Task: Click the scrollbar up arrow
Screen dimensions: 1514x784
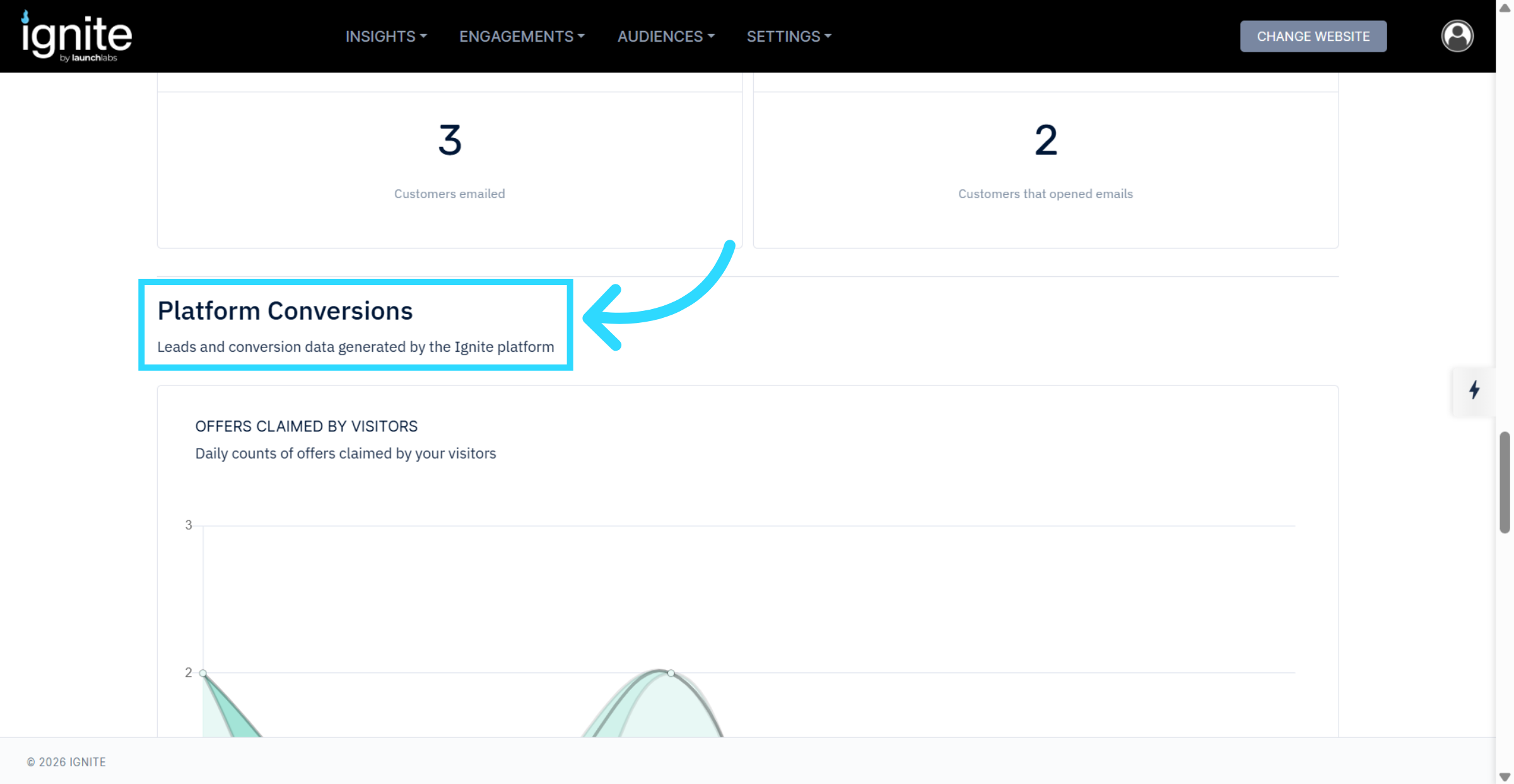Action: pyautogui.click(x=1505, y=8)
